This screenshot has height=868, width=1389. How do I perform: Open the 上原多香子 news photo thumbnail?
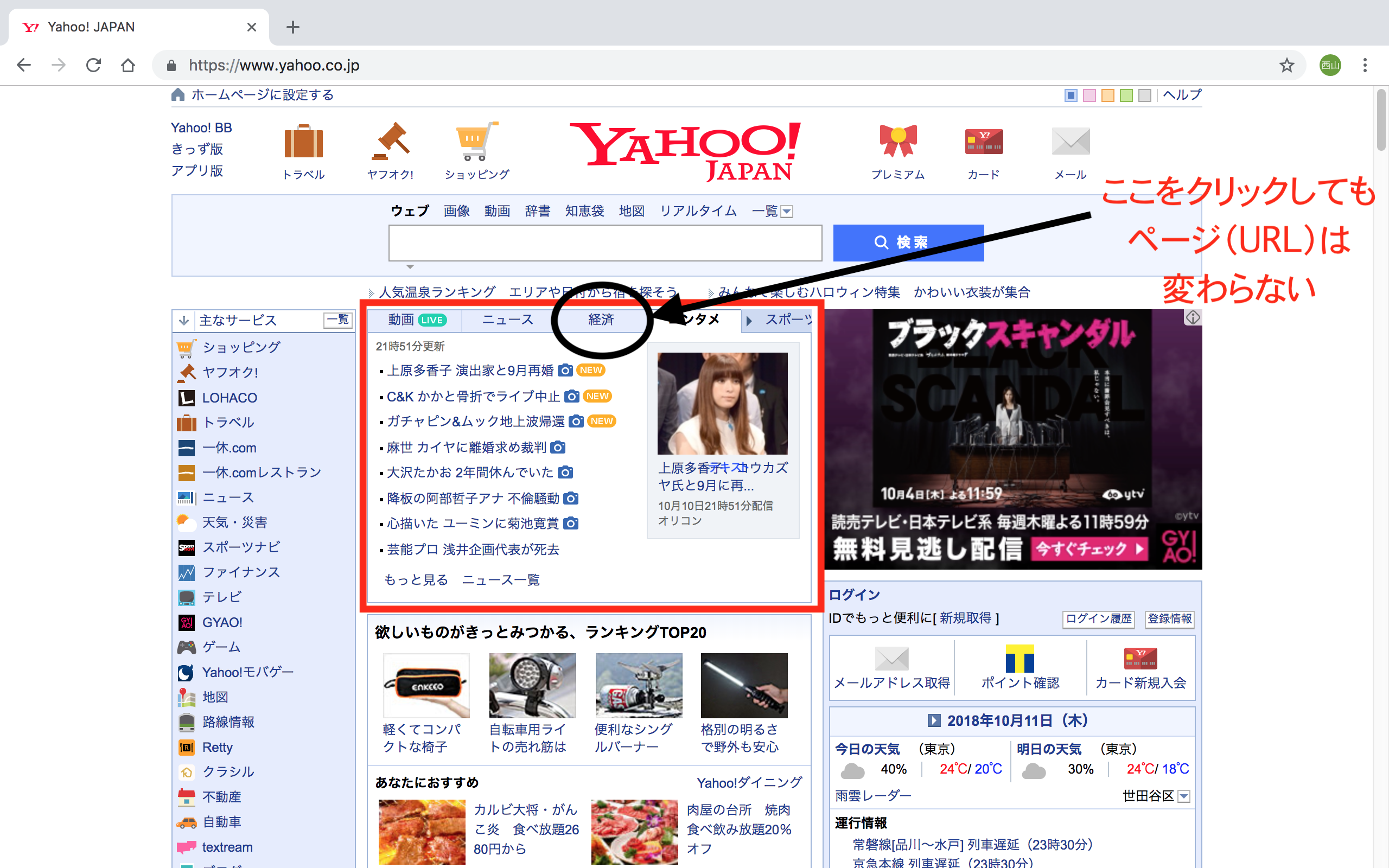(722, 404)
